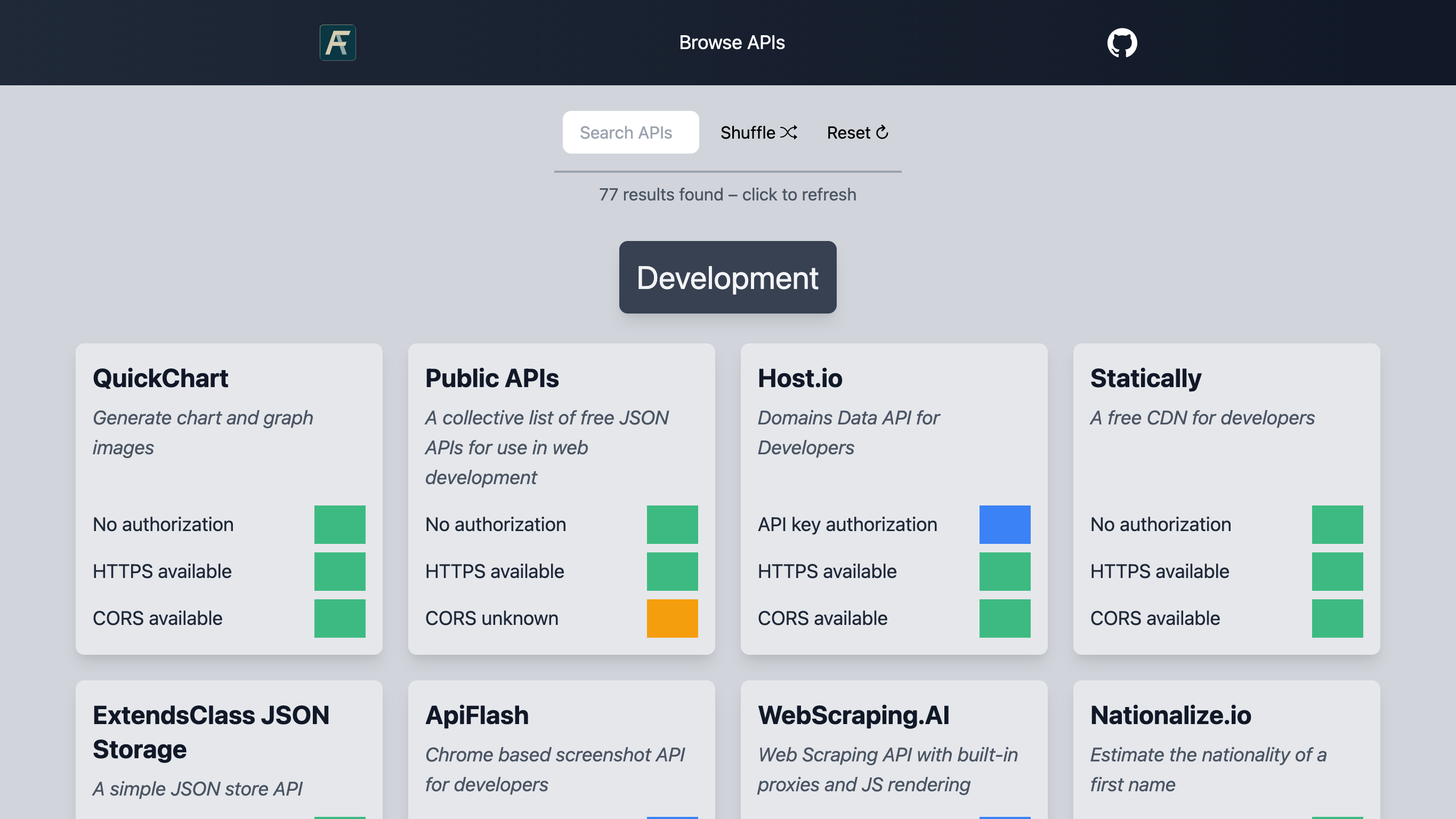This screenshot has height=819, width=1456.
Task: Open the Browse APIs menu item
Action: point(731,43)
